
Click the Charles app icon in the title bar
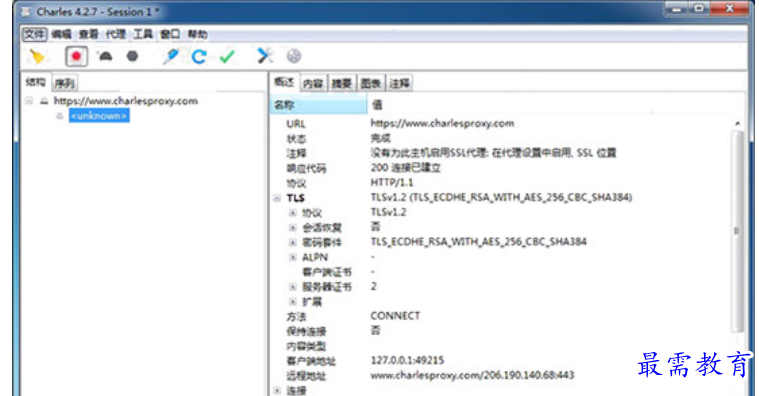pos(26,12)
